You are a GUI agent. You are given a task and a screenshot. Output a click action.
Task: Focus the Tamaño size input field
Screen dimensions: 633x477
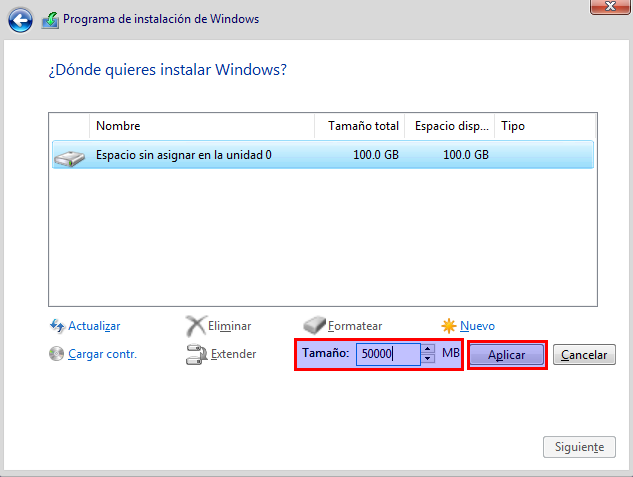click(388, 354)
